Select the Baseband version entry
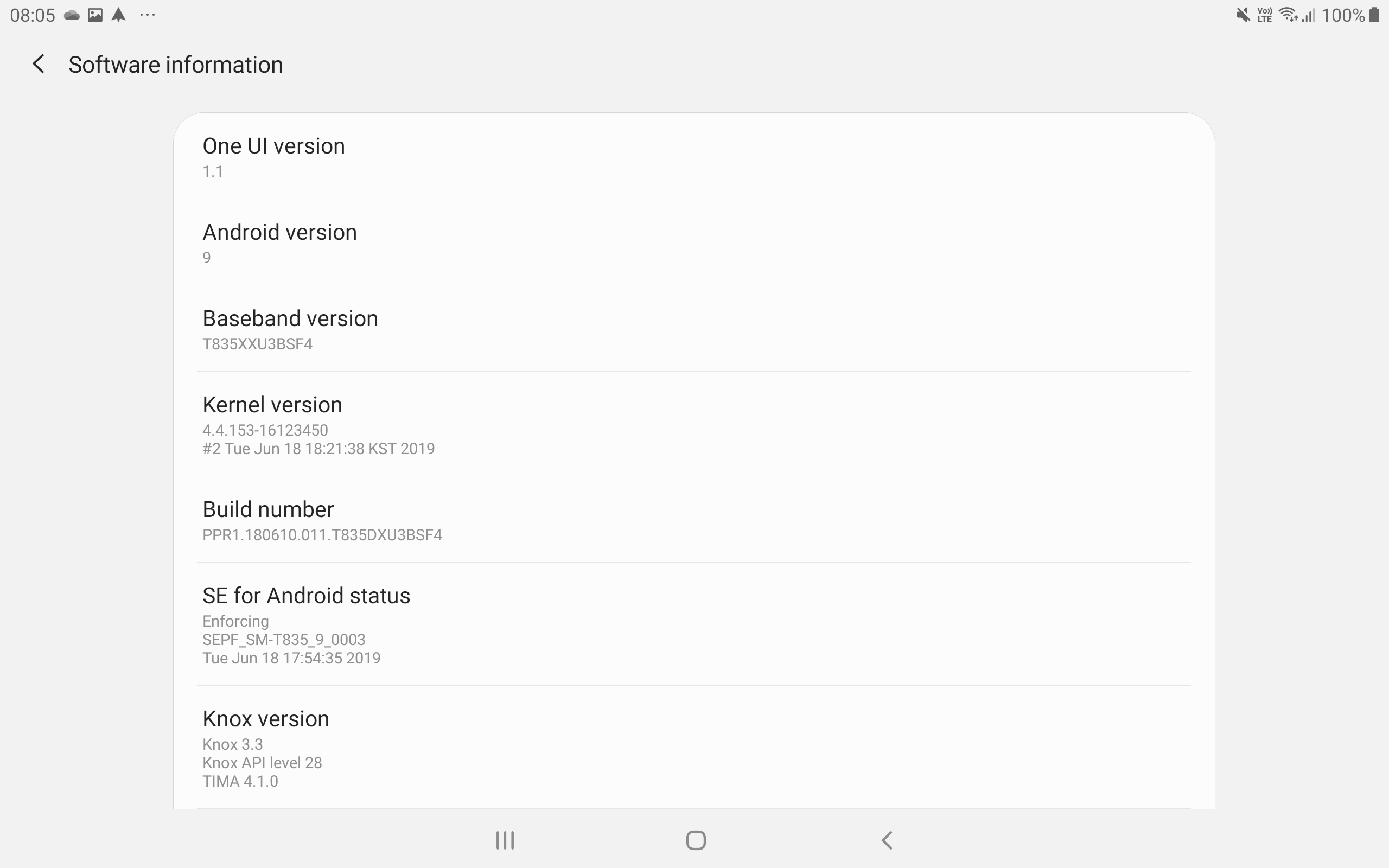This screenshot has width=1389, height=868. pos(694,328)
